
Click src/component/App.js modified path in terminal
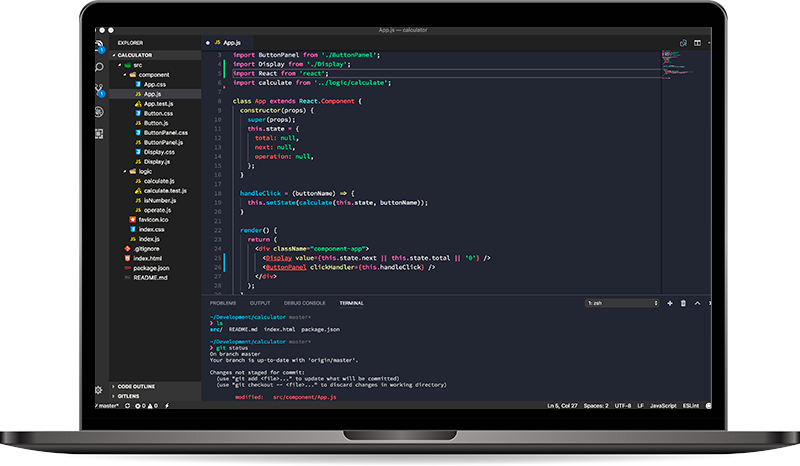pyautogui.click(x=305, y=397)
